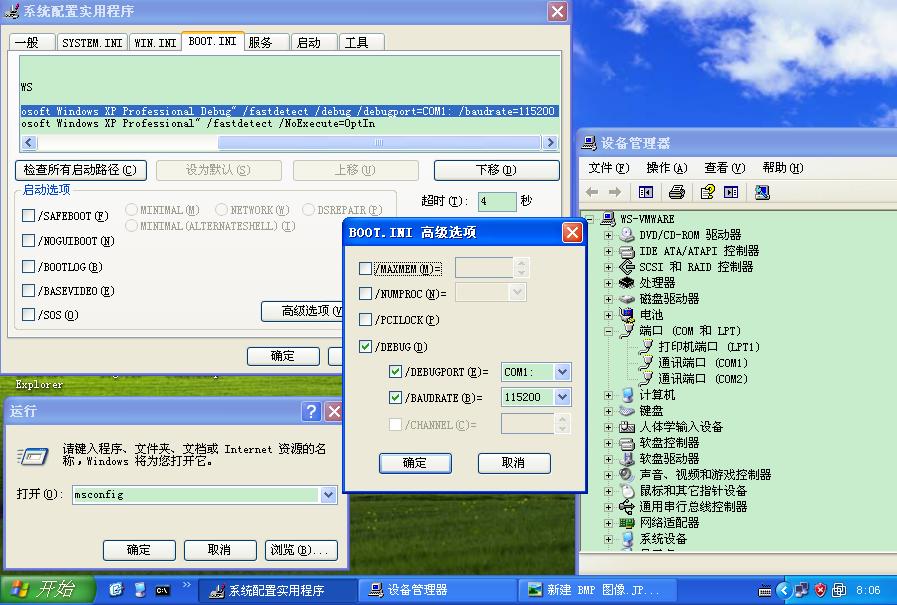Select the printer port LPT1 icon
The width and height of the screenshot is (897, 605).
pyautogui.click(x=646, y=347)
